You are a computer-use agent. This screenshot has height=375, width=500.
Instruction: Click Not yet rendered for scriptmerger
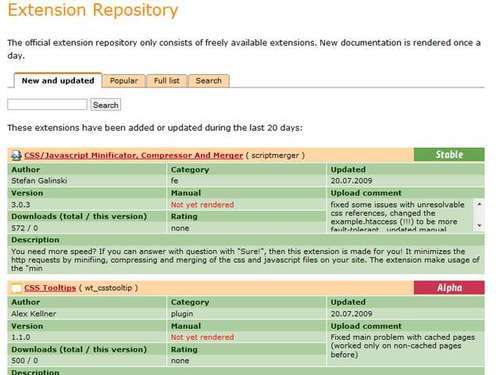tap(202, 205)
